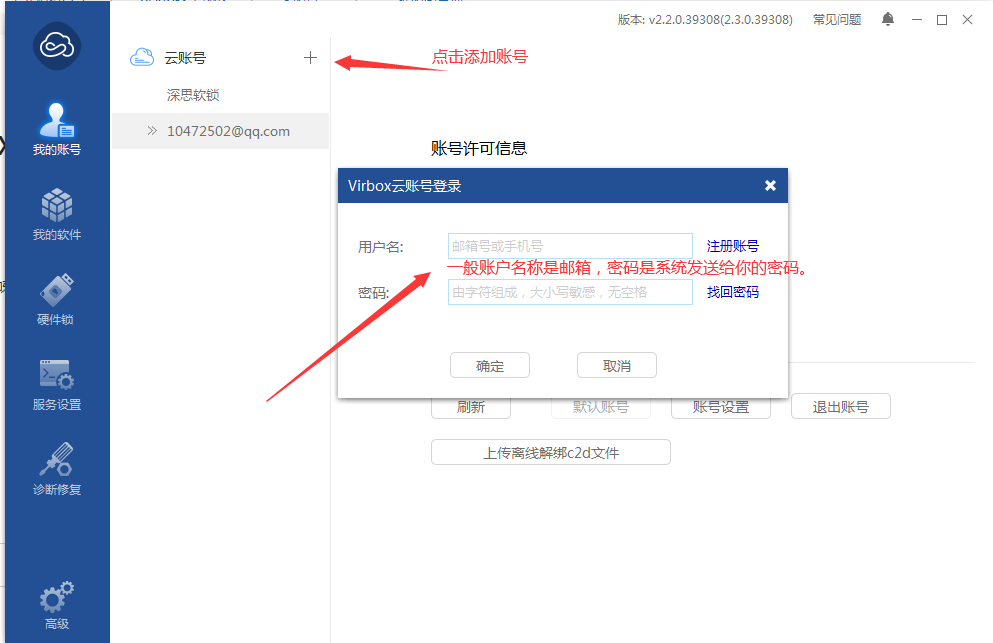993x643 pixels.
Task: Click the notification bell icon
Action: (888, 19)
